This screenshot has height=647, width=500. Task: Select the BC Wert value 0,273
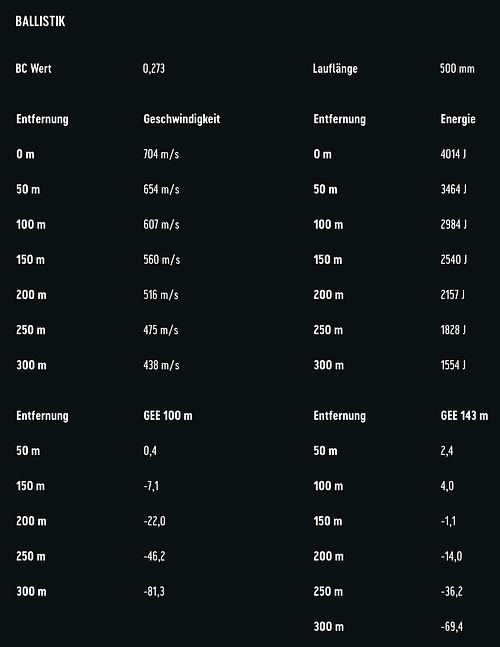tap(154, 68)
